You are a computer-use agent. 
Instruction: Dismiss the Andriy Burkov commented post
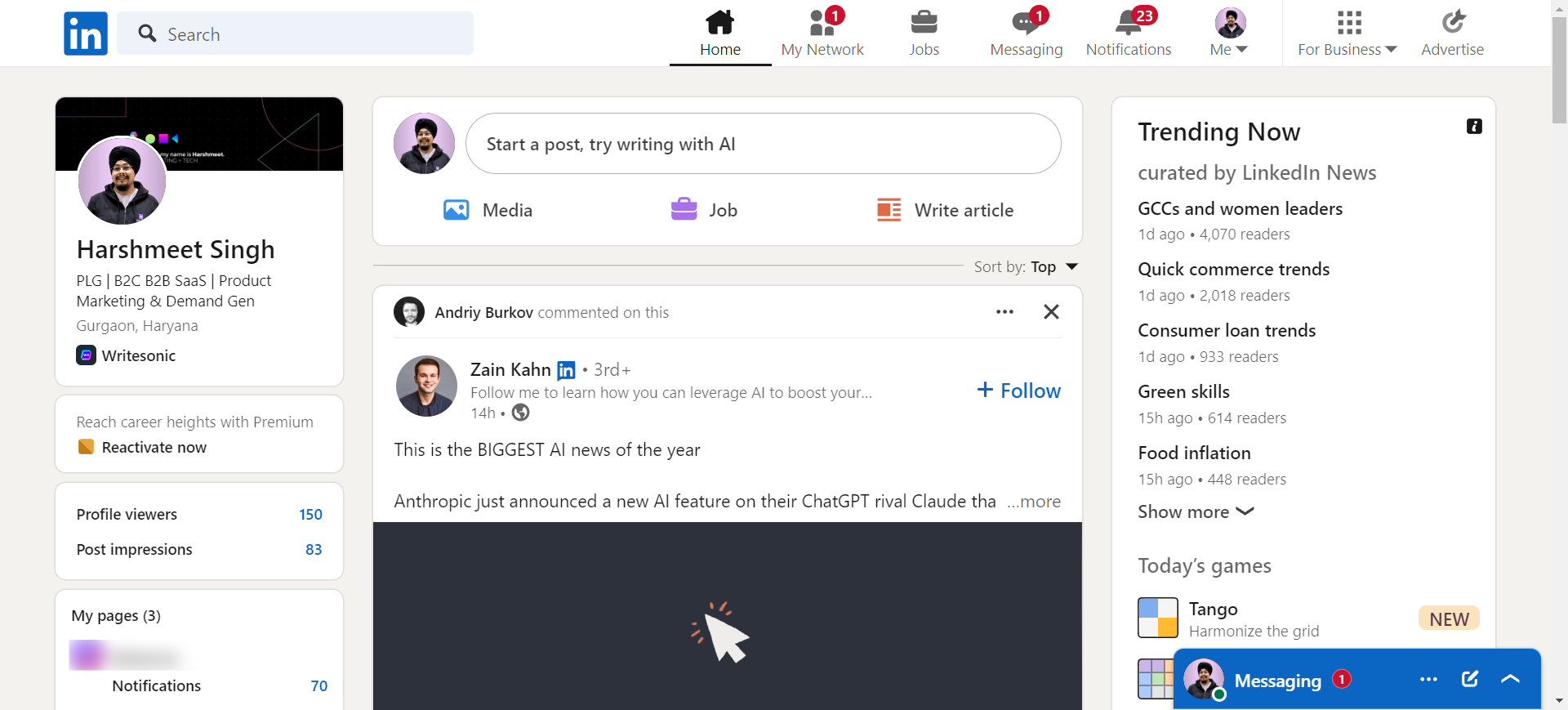coord(1051,312)
